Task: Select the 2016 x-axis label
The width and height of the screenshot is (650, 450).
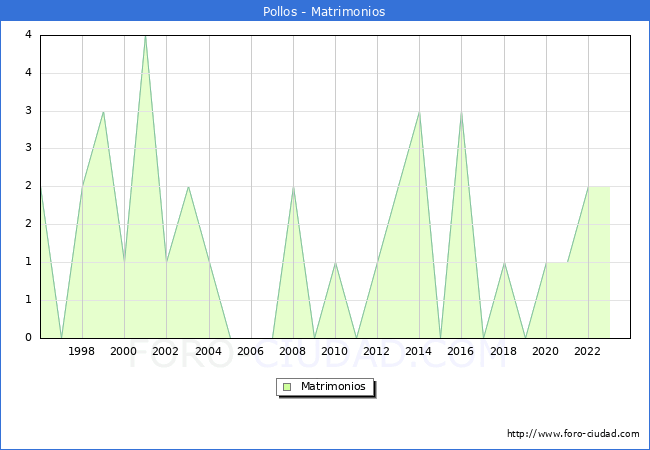Action: (461, 351)
